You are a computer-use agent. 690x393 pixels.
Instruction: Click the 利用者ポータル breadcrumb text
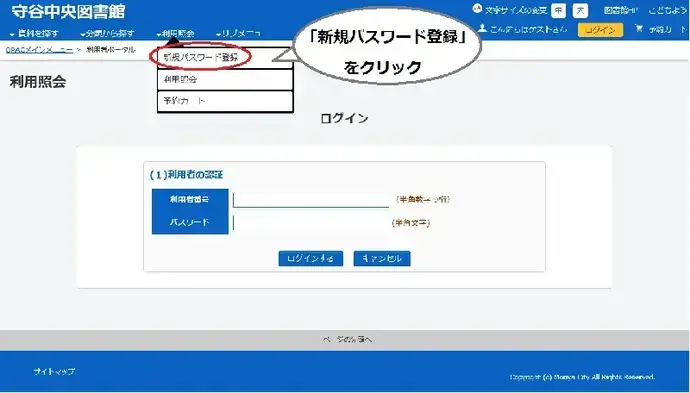[x=110, y=50]
